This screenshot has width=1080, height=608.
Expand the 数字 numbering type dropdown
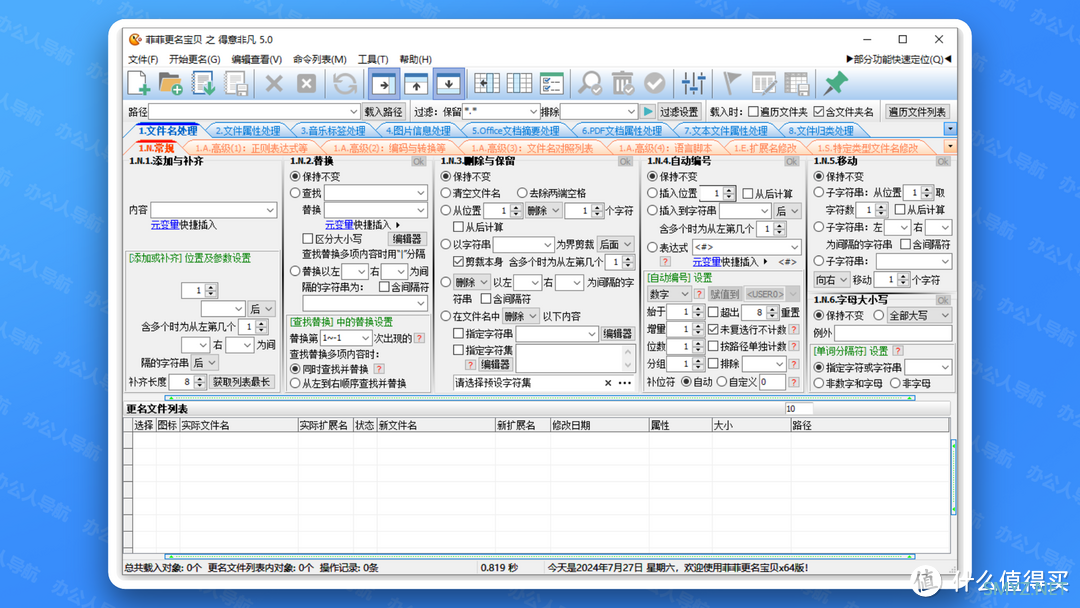(684, 294)
